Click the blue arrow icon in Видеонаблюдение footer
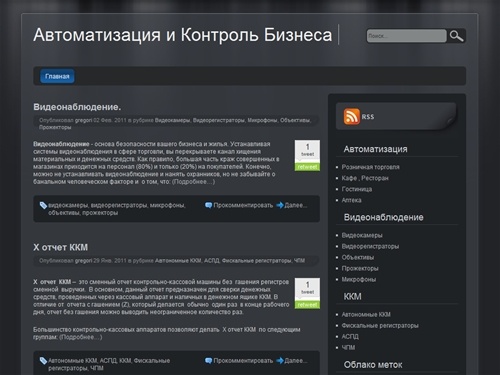 coord(280,205)
